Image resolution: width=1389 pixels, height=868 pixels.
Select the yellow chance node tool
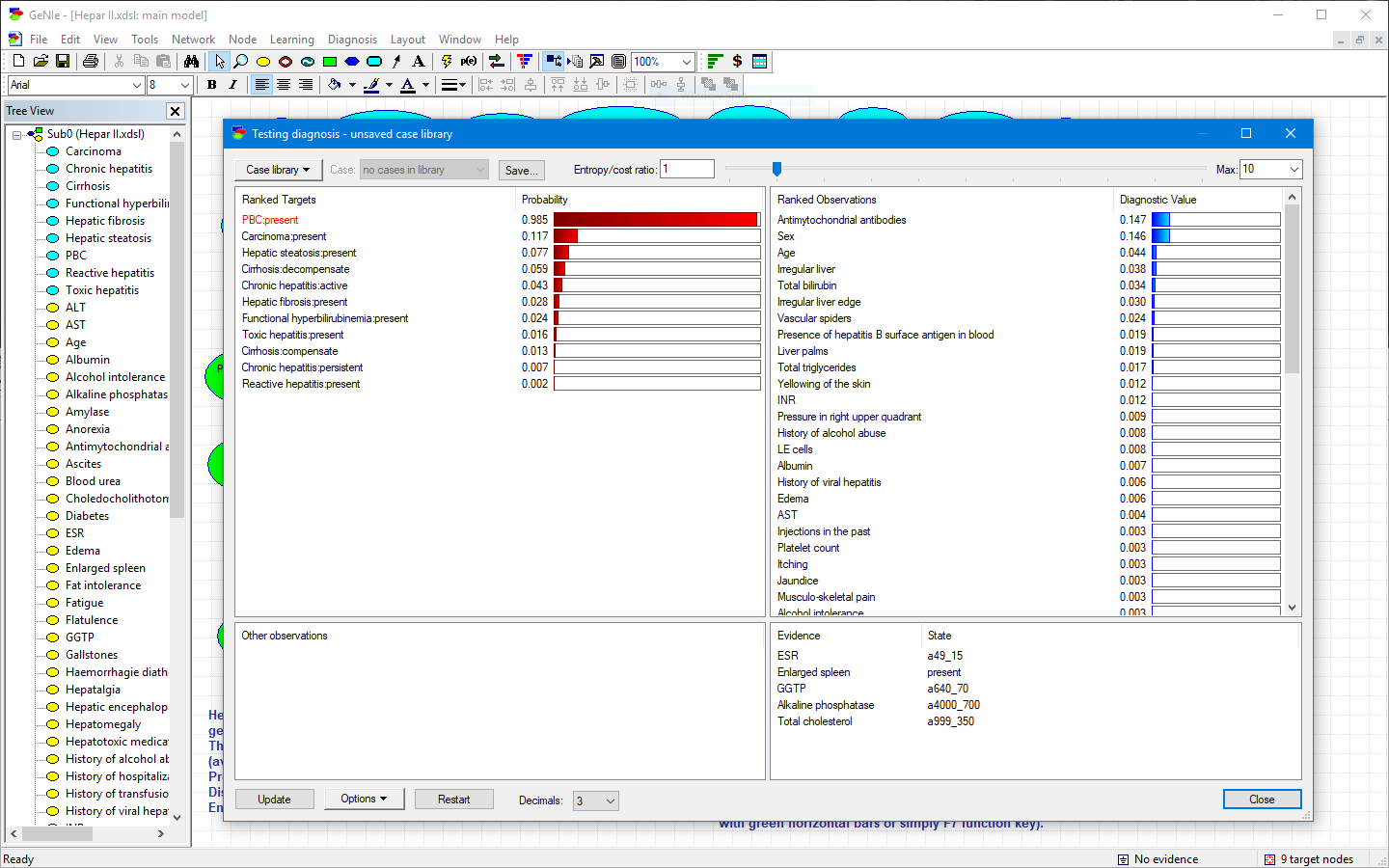pos(262,61)
